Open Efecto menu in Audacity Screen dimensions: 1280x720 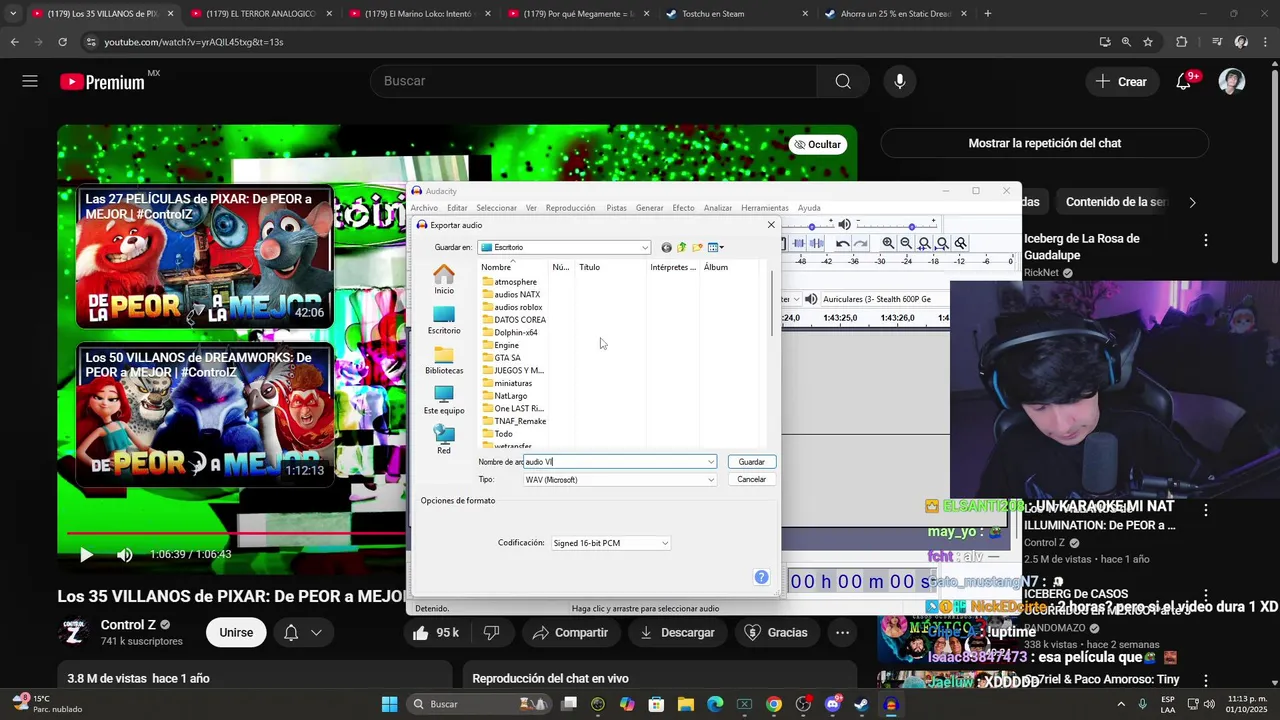point(683,208)
